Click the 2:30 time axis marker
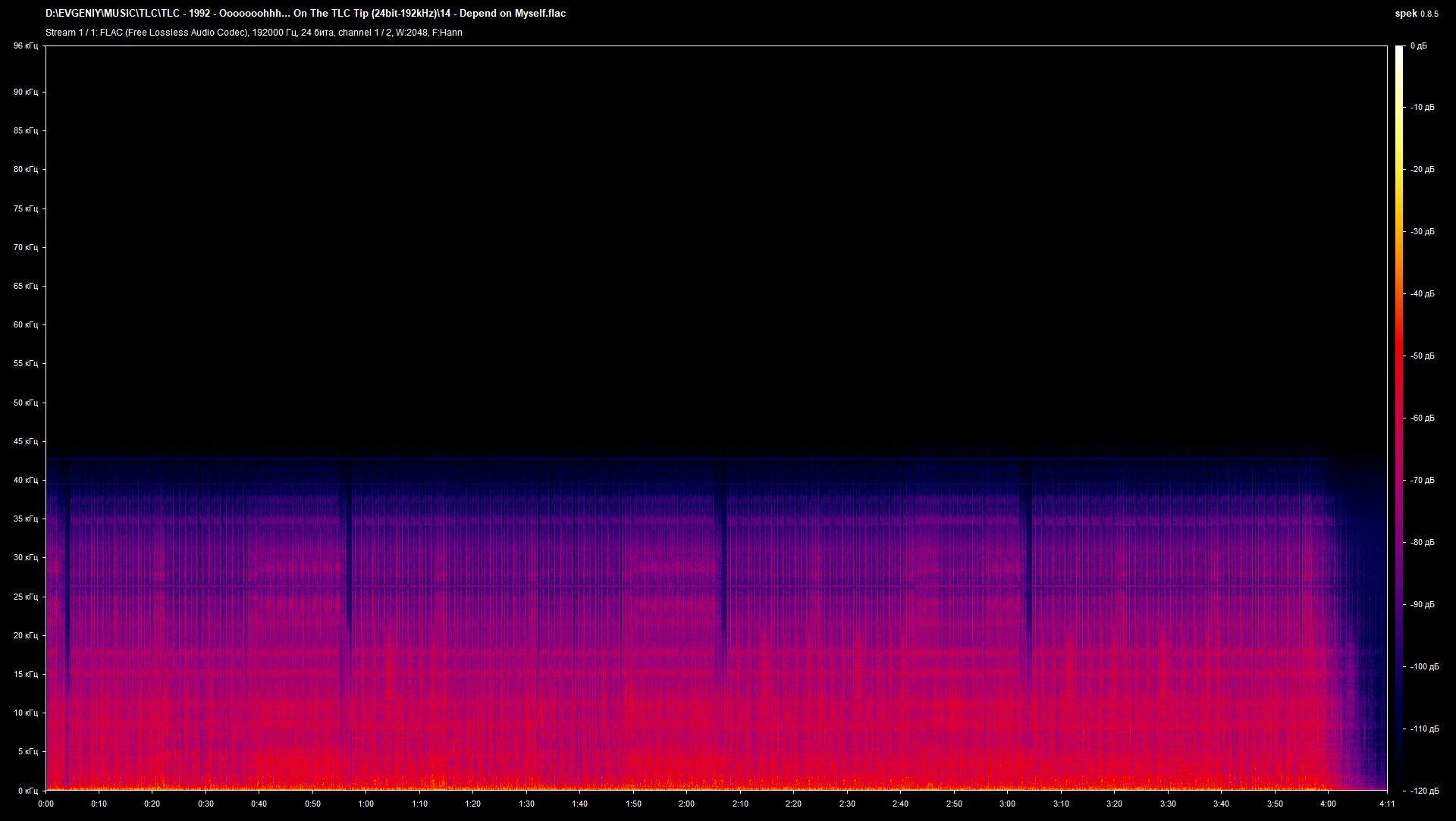 click(847, 804)
